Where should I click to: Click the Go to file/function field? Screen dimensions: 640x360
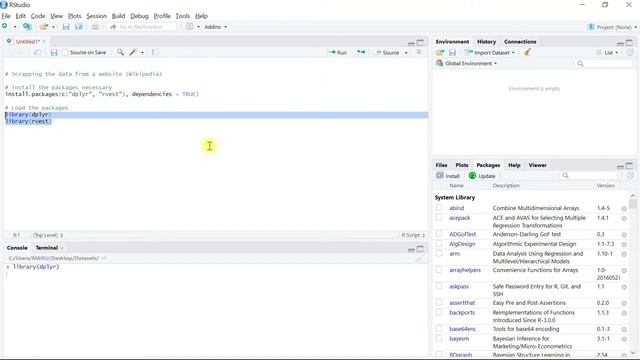coord(143,27)
